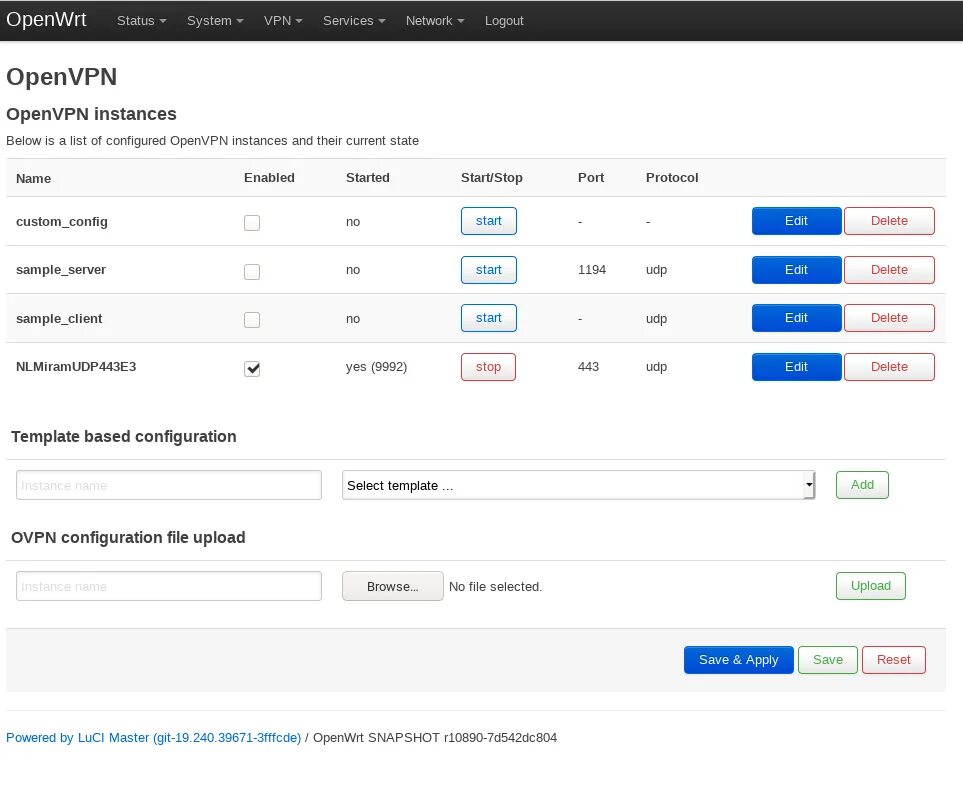The height and width of the screenshot is (792, 963).
Task: Click the template Instance name field
Action: pos(168,484)
